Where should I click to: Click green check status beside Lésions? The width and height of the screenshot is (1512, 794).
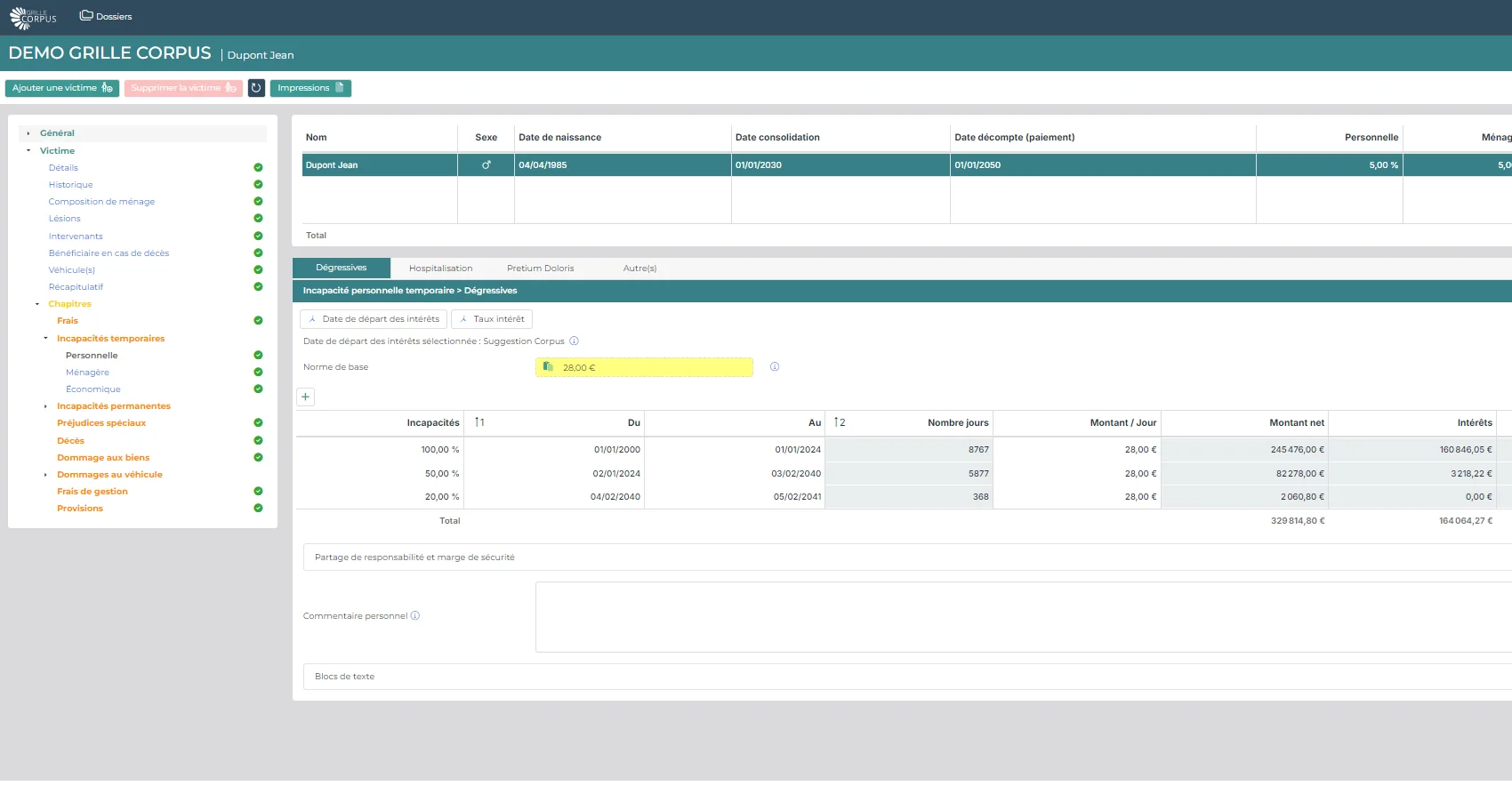pos(258,219)
